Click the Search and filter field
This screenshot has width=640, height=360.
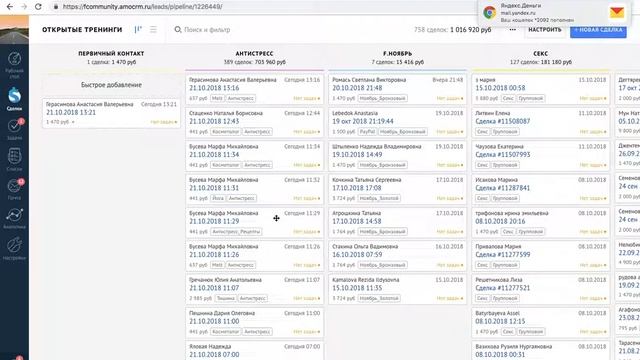[x=207, y=29]
